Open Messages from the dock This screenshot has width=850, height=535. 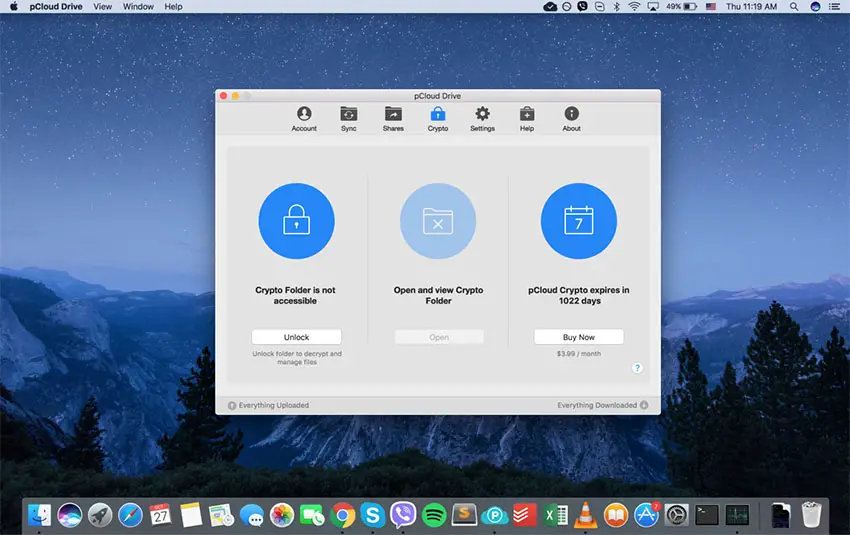coord(252,515)
